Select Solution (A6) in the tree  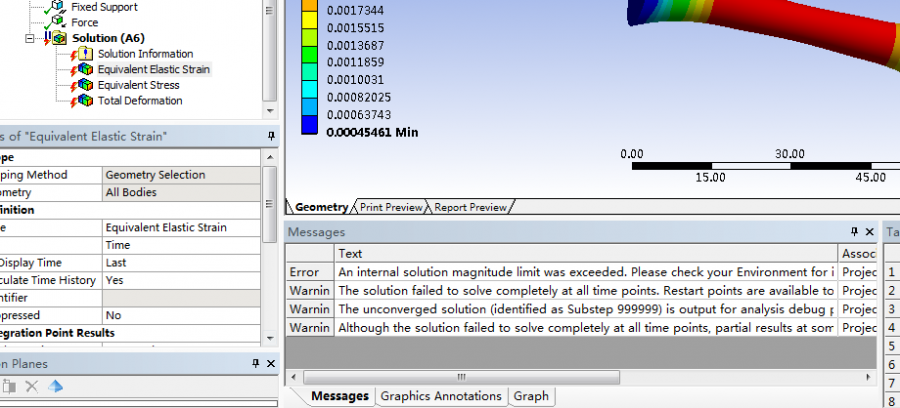pyautogui.click(x=108, y=38)
